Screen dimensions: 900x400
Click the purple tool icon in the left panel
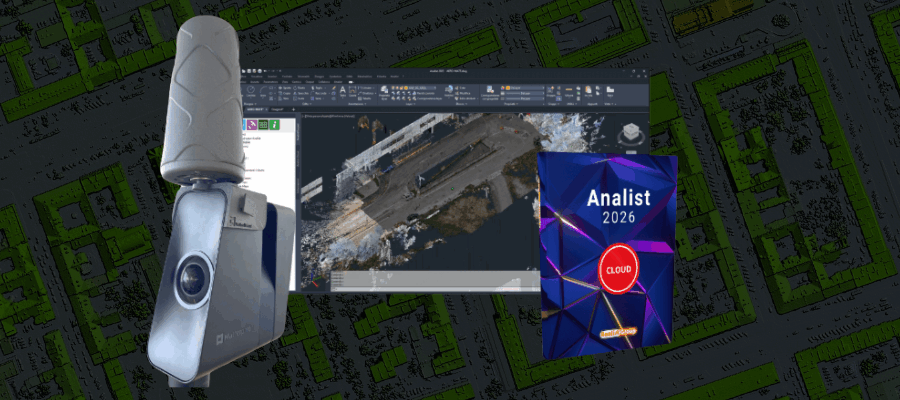click(253, 124)
